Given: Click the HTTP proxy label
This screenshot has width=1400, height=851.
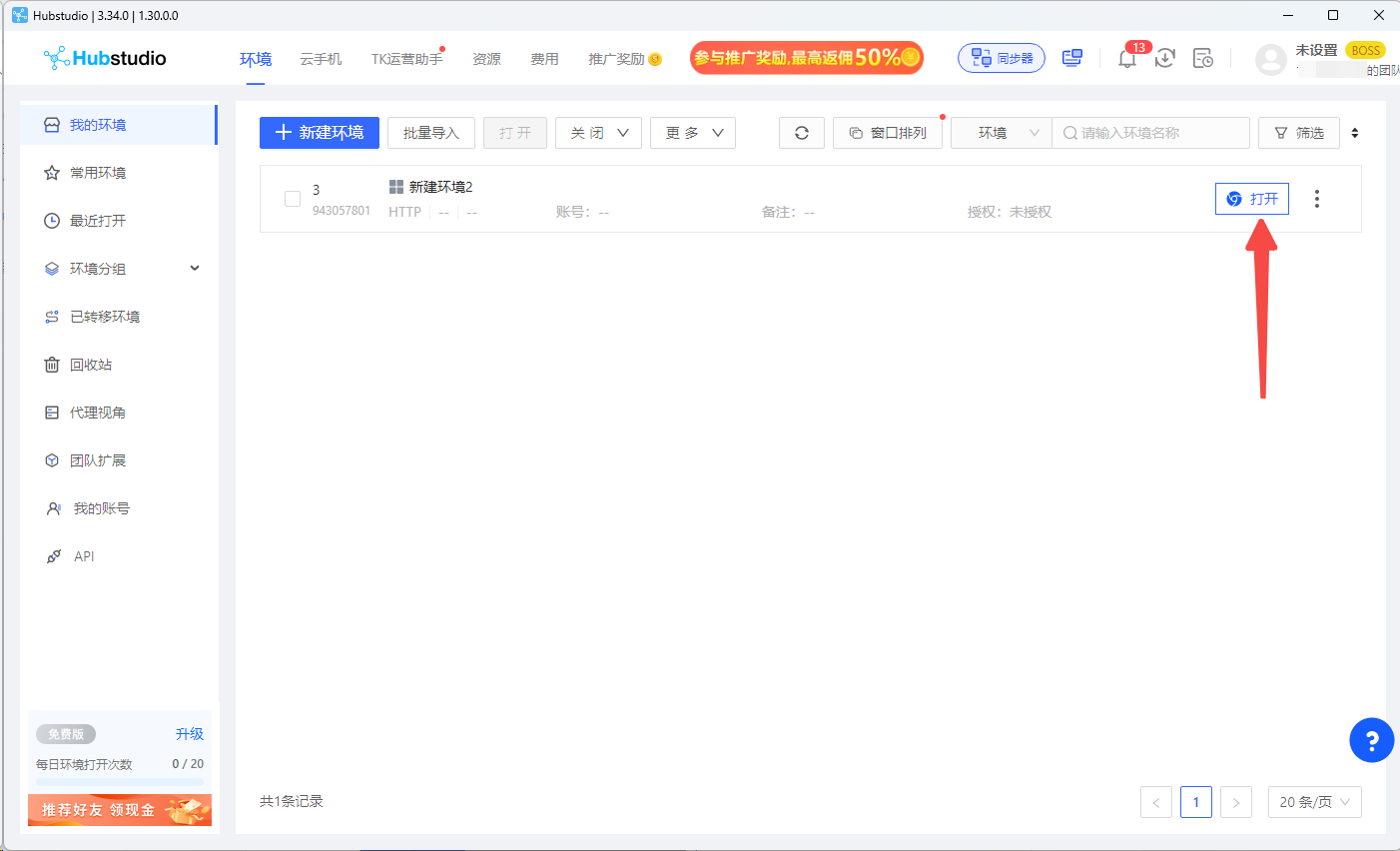Looking at the screenshot, I should pyautogui.click(x=404, y=212).
